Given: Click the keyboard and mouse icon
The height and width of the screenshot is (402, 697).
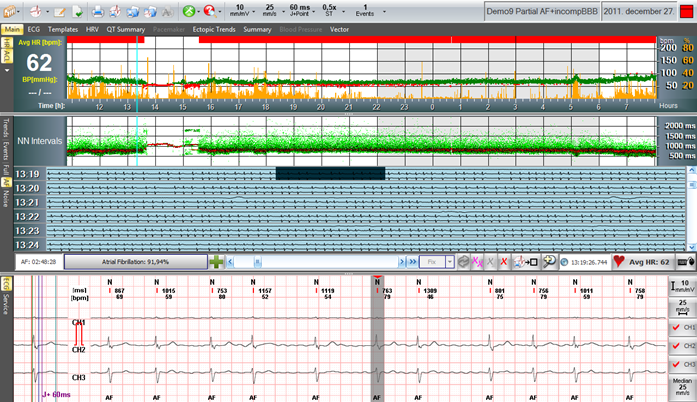Looking at the screenshot, I should click(686, 262).
